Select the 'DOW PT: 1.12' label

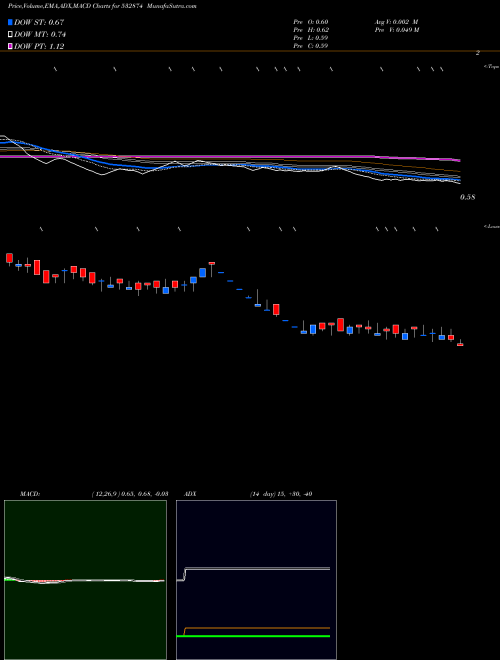click(39, 46)
